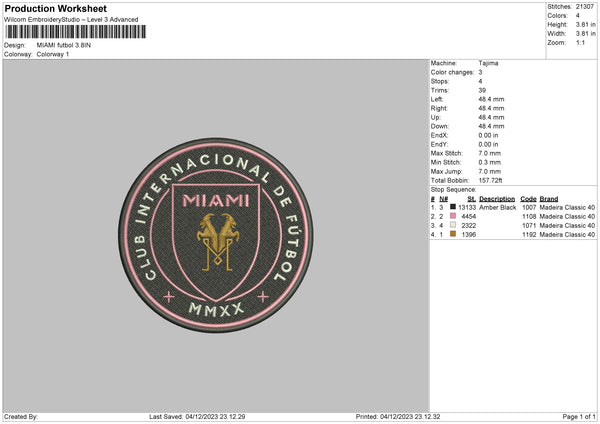Click the 'Last Saved: 04/12/2023 23.12.29' footer text
Viewport: 600px width, 424px height.
pos(197,416)
